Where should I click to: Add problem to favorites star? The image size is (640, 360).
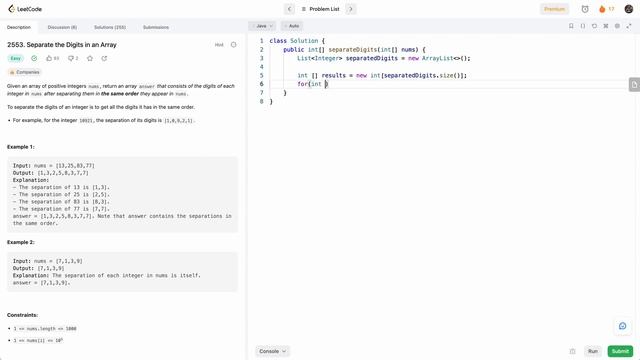[x=90, y=58]
